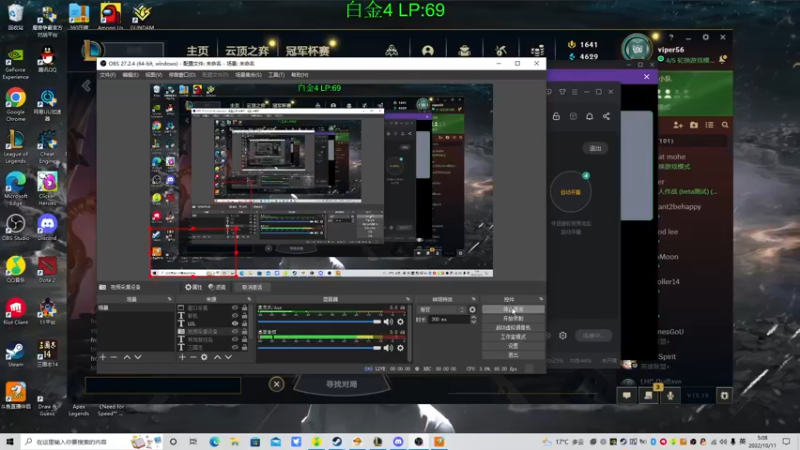The height and width of the screenshot is (450, 800).
Task: Toggle lock on 窗口采集 source
Action: click(x=244, y=308)
